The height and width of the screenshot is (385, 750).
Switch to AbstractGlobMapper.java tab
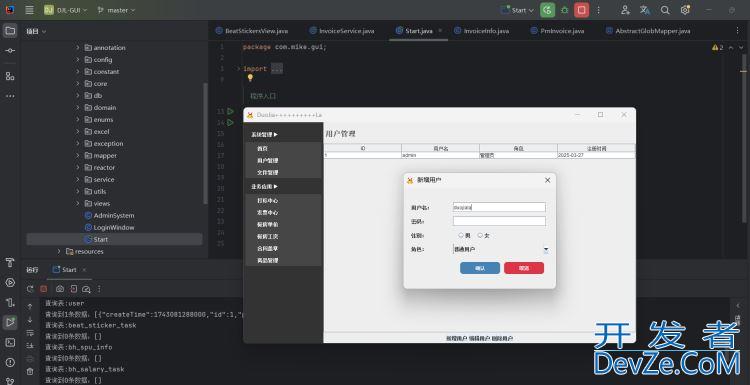[648, 31]
